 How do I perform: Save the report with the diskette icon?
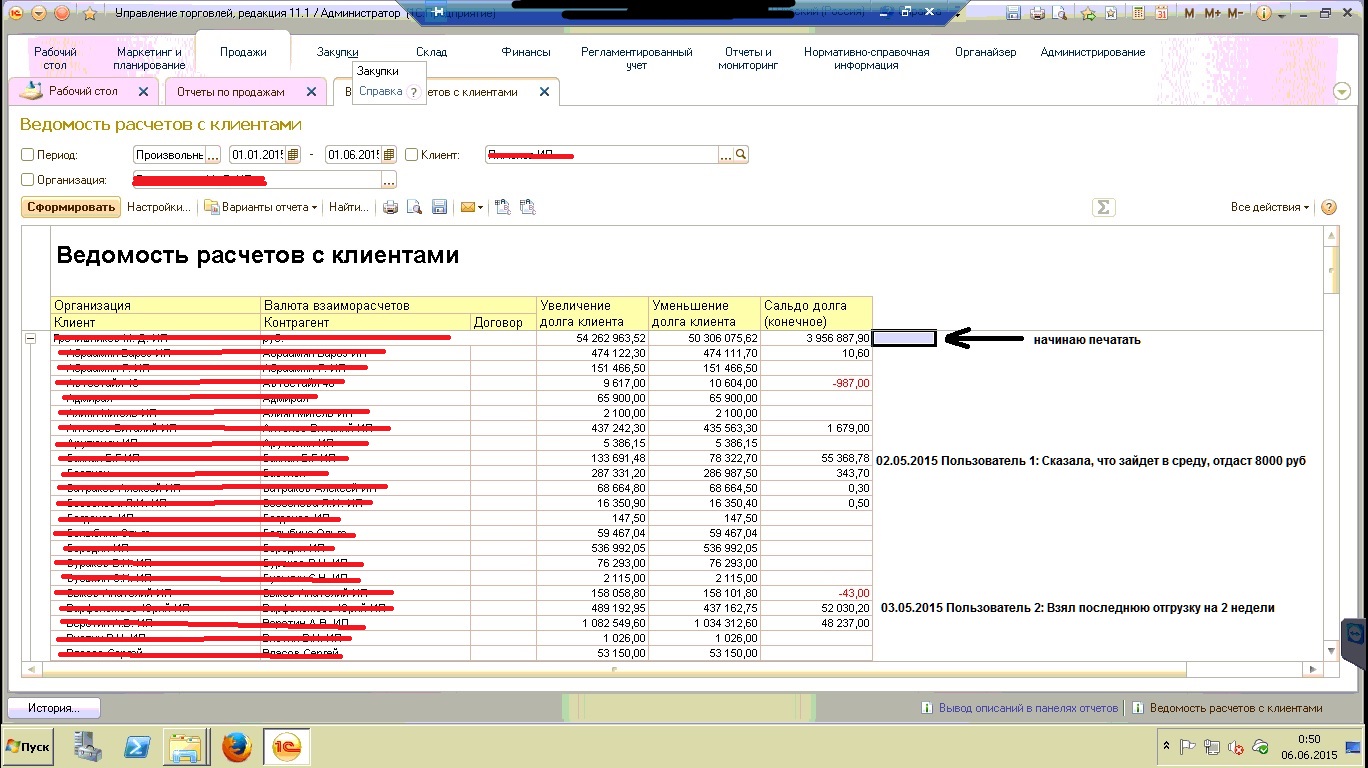(439, 207)
